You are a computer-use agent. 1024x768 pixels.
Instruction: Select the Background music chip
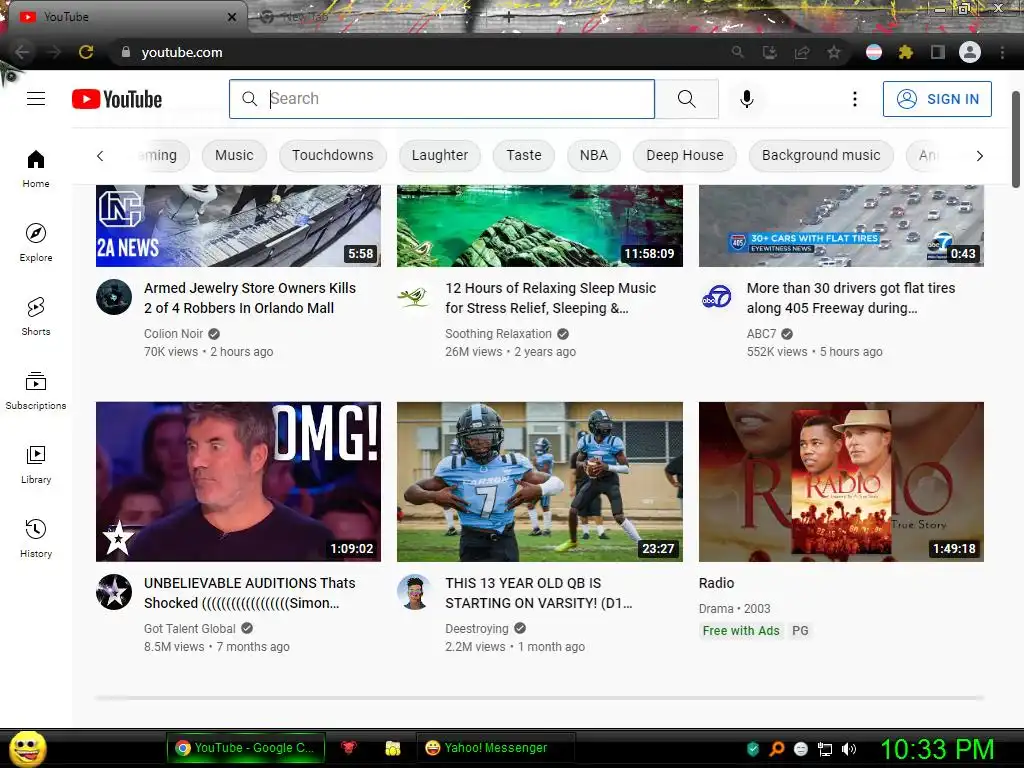coord(821,155)
